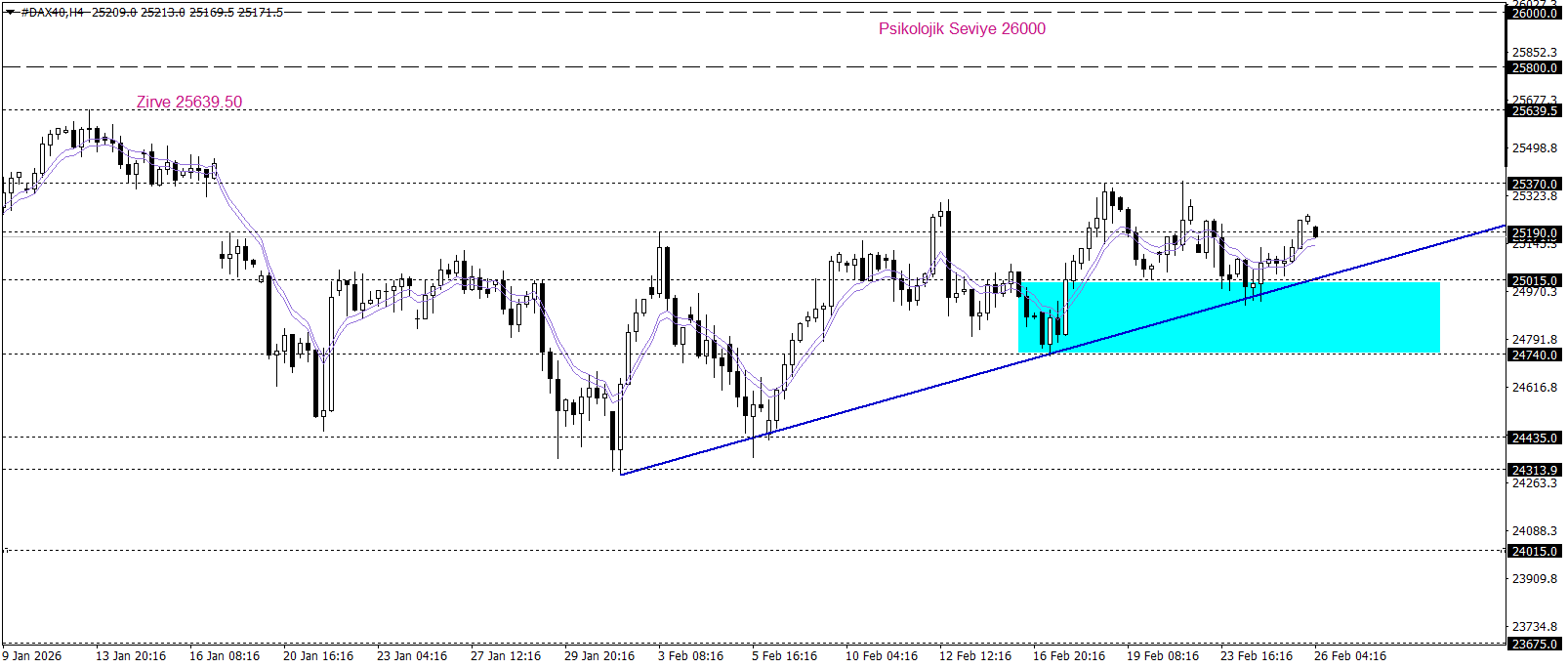Select the 'Zirve 25639.50' text label

click(x=189, y=103)
